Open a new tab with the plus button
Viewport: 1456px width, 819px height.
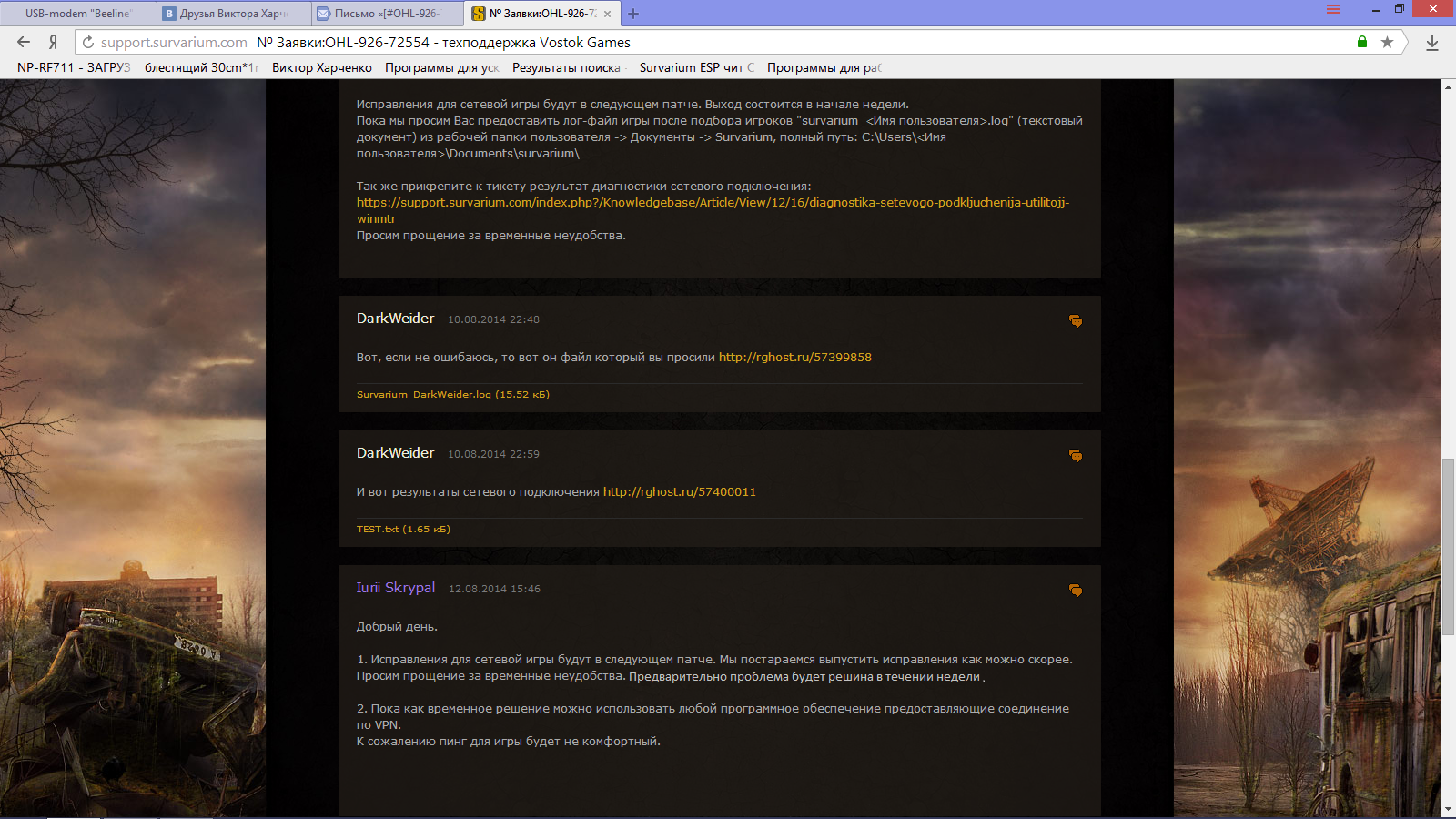[633, 14]
